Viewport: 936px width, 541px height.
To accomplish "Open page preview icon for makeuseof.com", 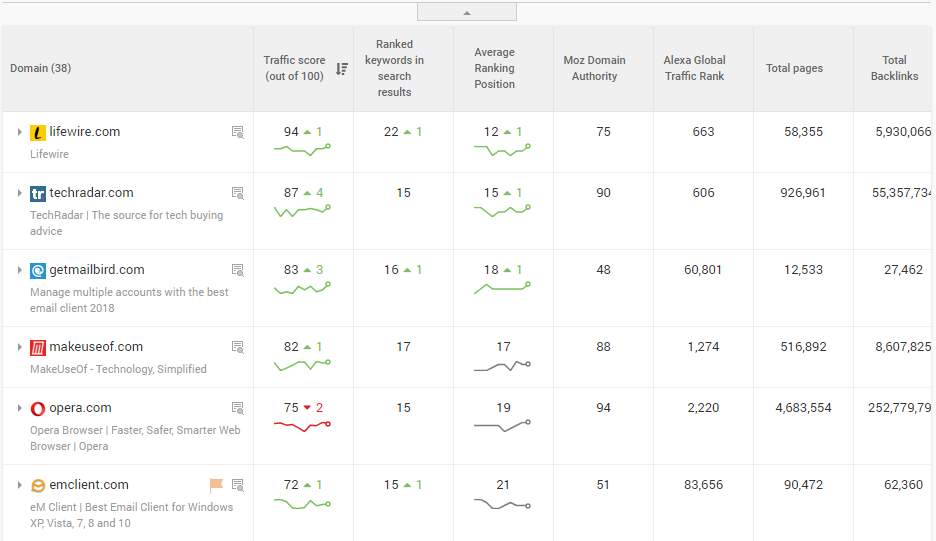I will tap(238, 347).
